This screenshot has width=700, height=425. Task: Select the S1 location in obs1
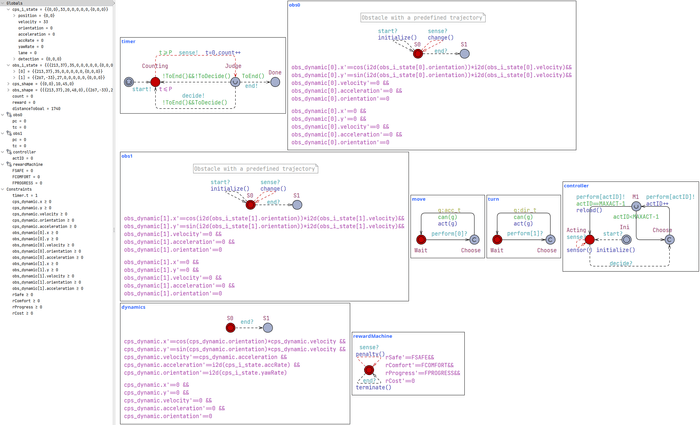tap(297, 205)
